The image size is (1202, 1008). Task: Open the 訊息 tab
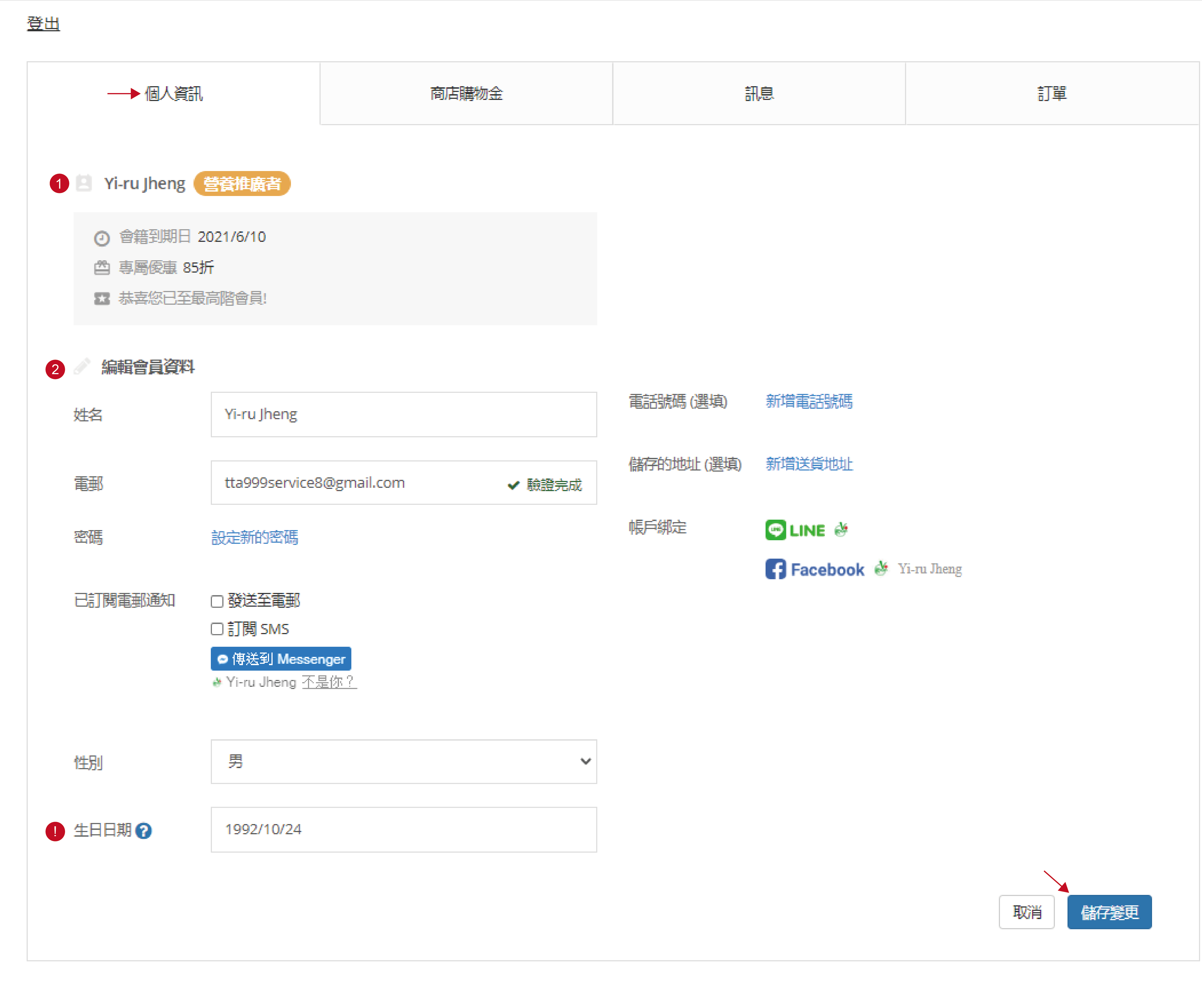point(759,93)
